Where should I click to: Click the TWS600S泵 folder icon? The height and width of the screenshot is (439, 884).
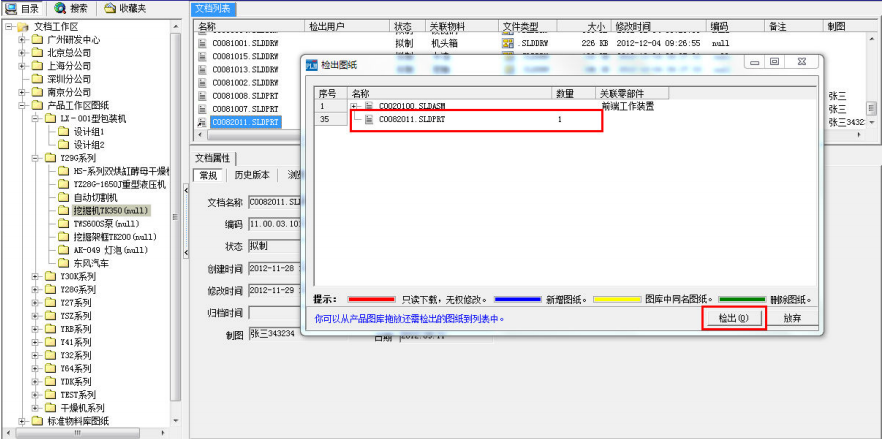pyautogui.click(x=63, y=224)
